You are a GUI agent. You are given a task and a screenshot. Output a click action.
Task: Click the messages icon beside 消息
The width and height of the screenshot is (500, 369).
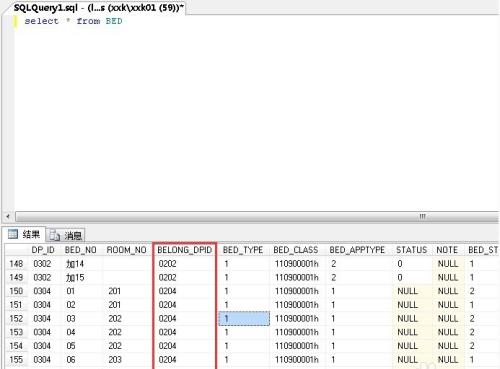coord(54,235)
